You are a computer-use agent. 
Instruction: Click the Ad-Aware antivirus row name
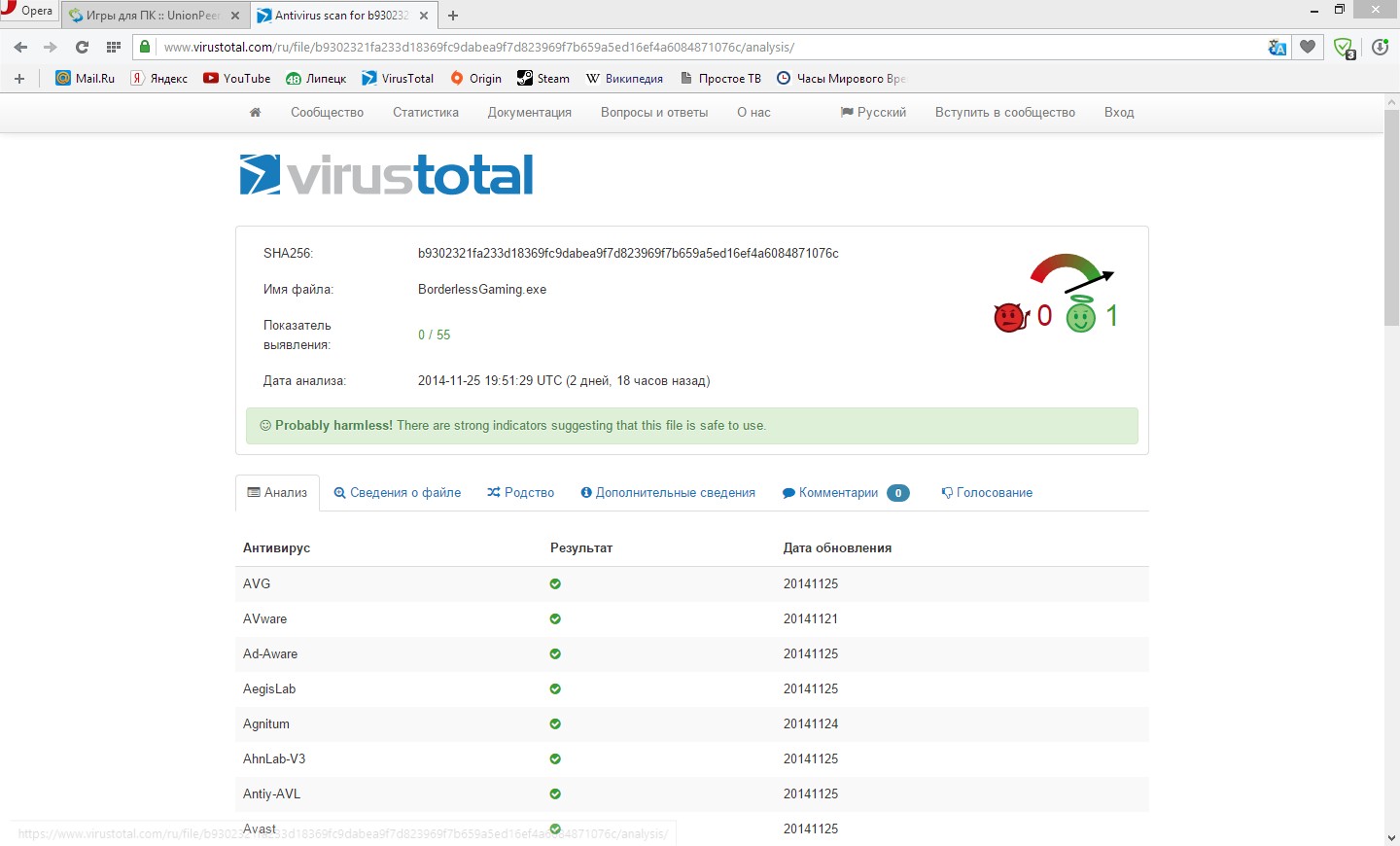coord(270,653)
